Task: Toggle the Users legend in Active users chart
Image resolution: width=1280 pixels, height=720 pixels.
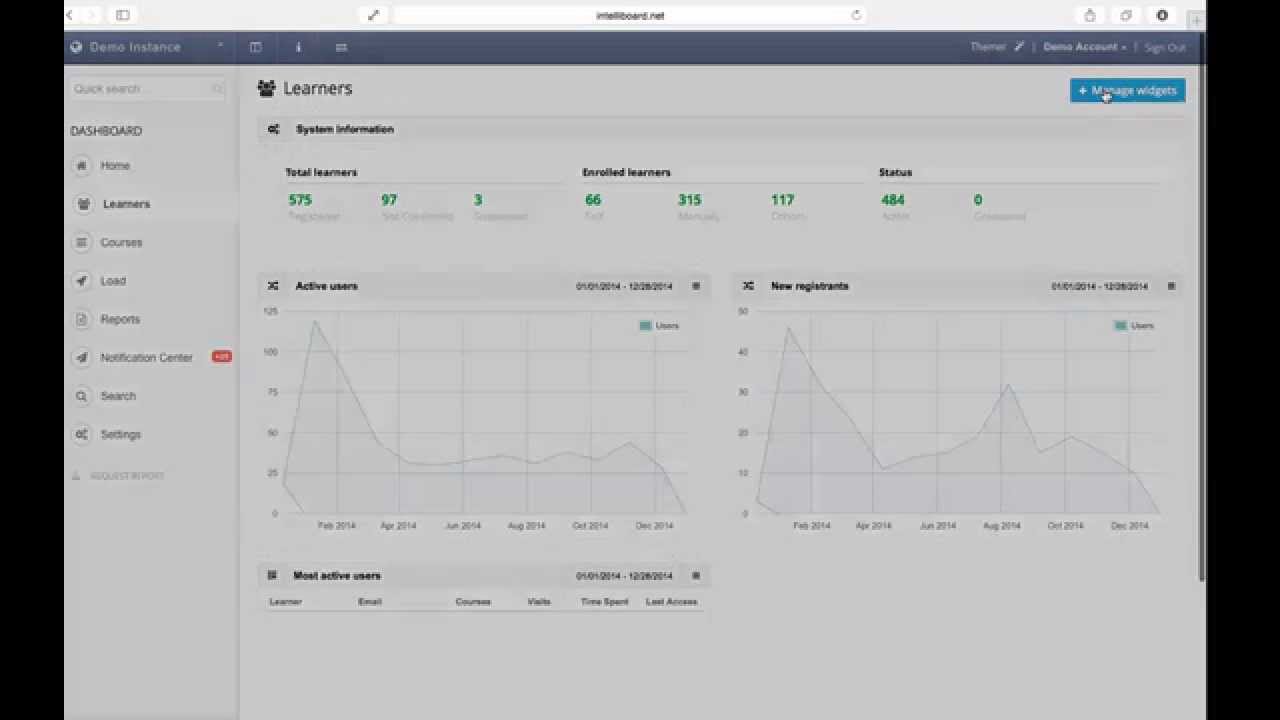Action: [x=659, y=326]
